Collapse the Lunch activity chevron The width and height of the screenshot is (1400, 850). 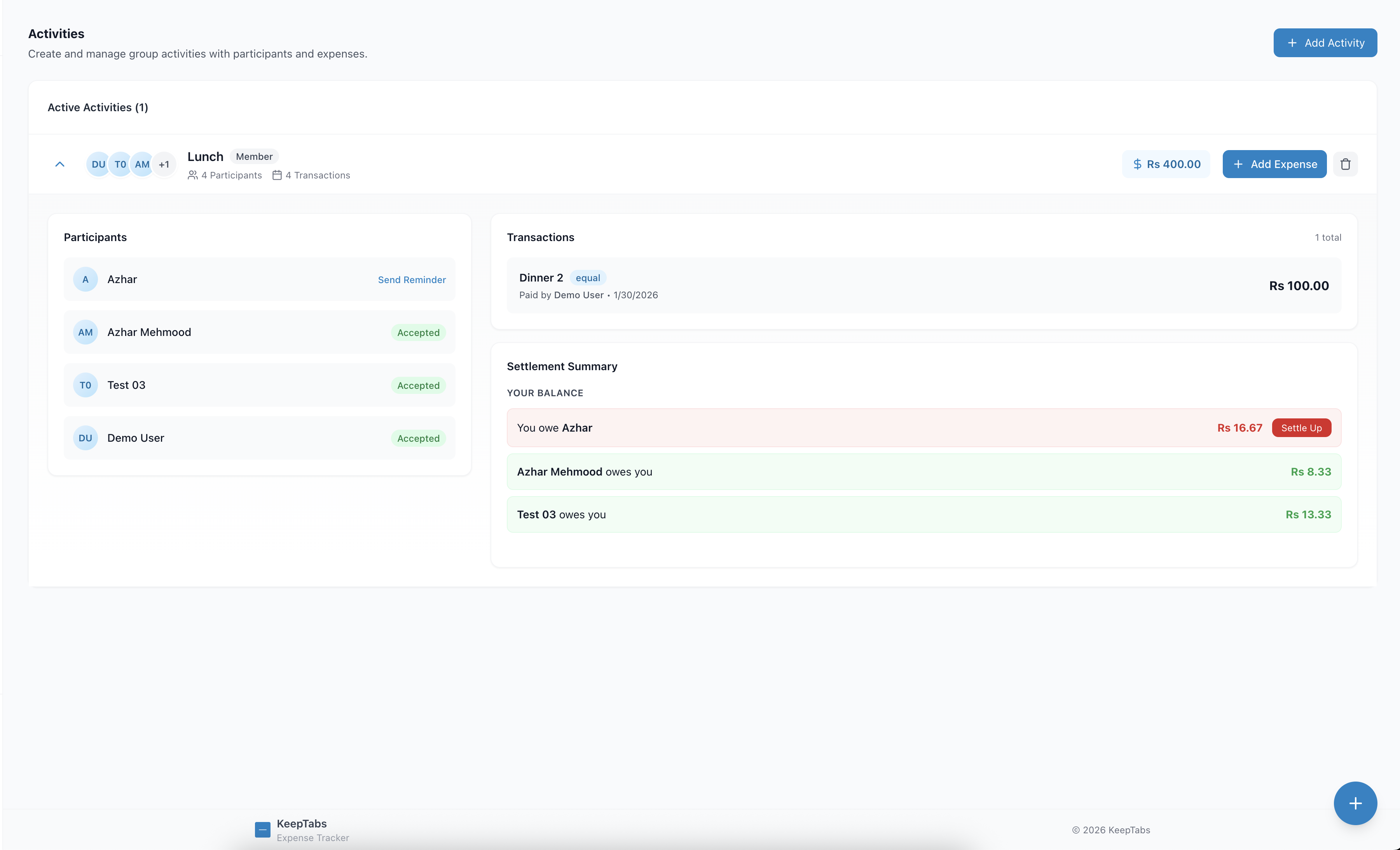pyautogui.click(x=59, y=164)
